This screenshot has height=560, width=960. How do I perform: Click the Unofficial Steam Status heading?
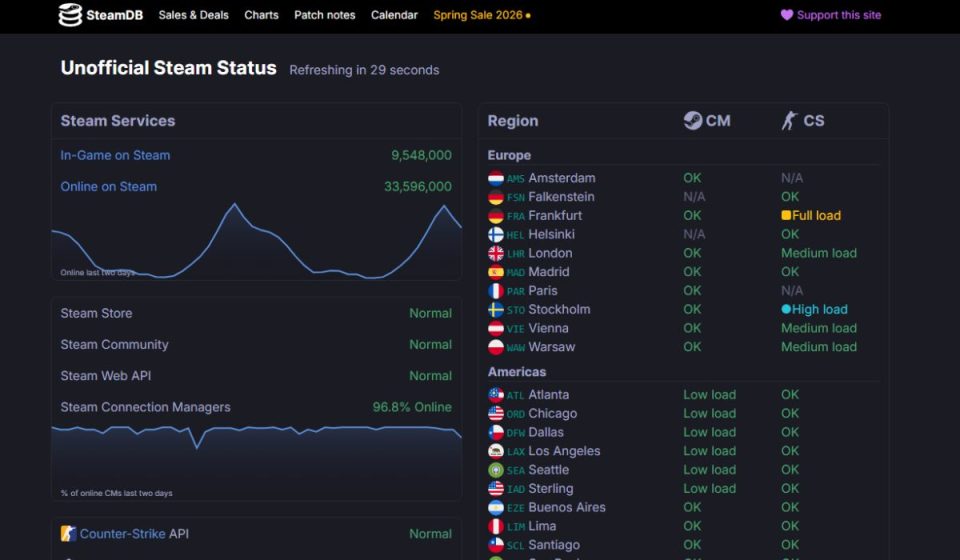coord(168,68)
